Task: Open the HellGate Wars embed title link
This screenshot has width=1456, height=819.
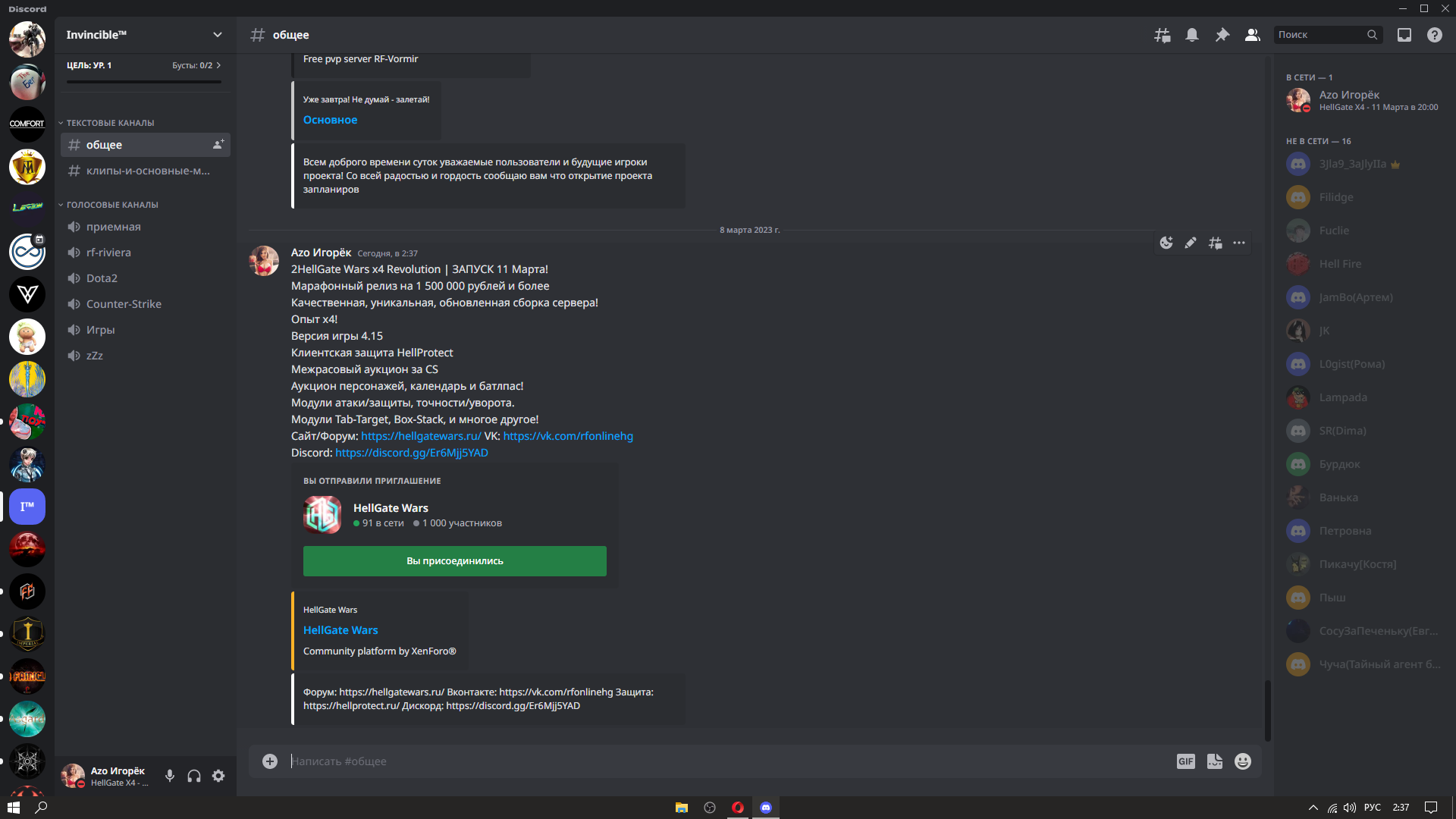Action: point(340,630)
